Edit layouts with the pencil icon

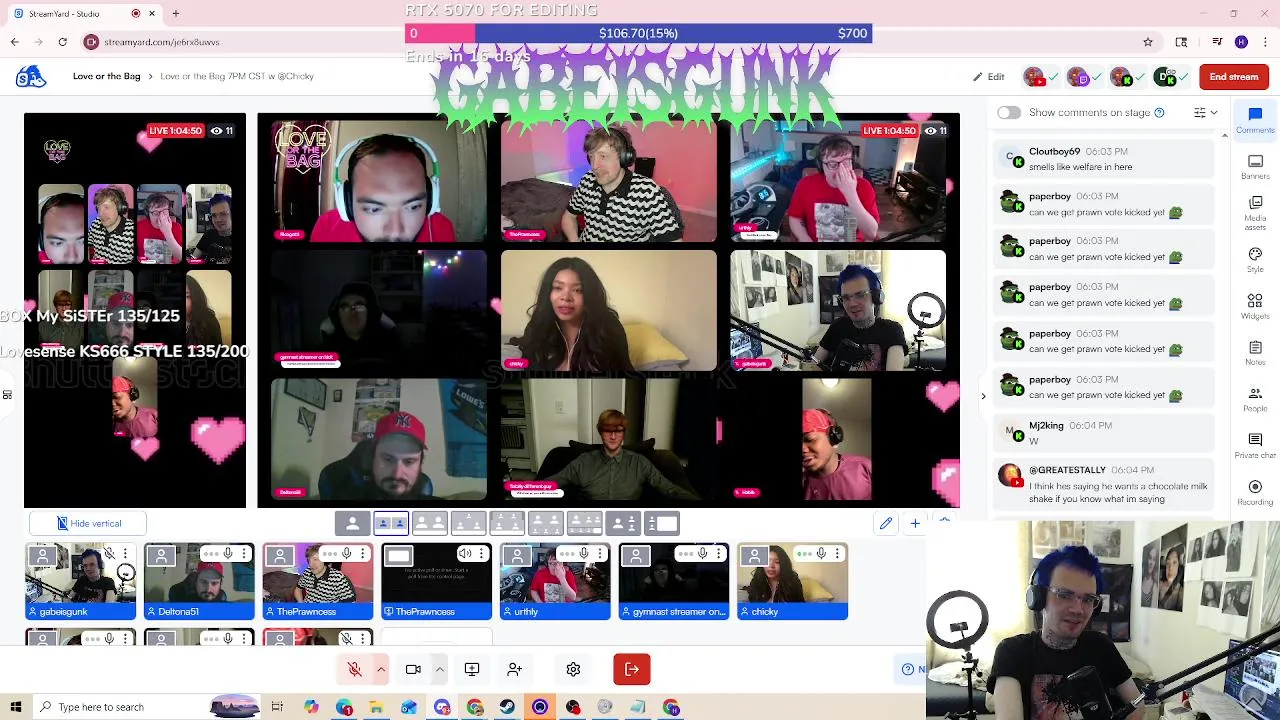point(886,523)
